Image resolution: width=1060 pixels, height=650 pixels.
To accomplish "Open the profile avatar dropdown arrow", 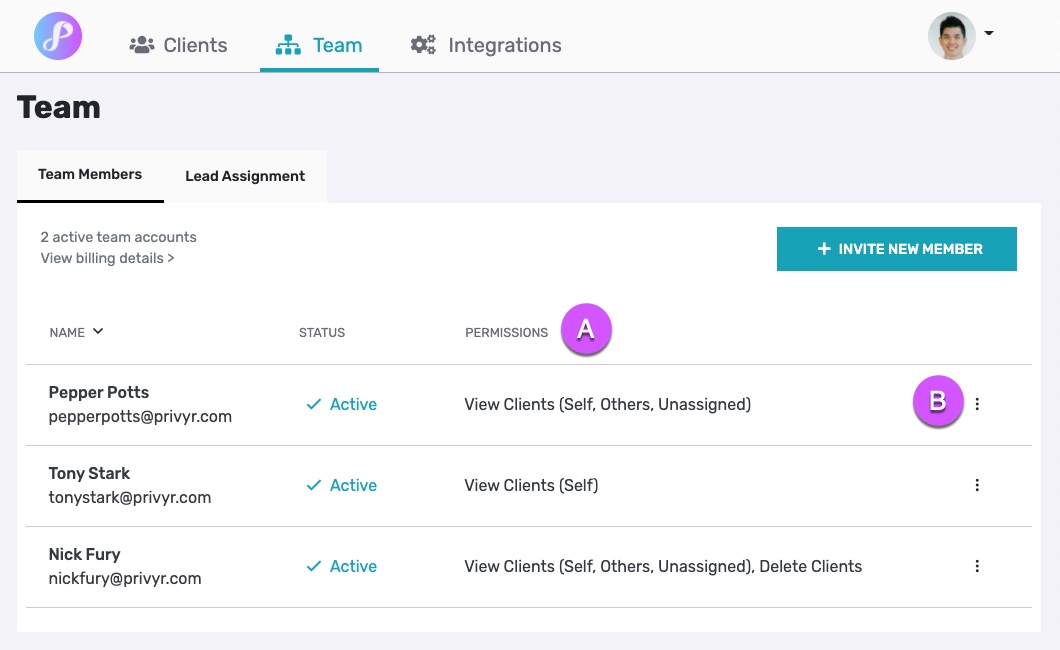I will point(988,35).
